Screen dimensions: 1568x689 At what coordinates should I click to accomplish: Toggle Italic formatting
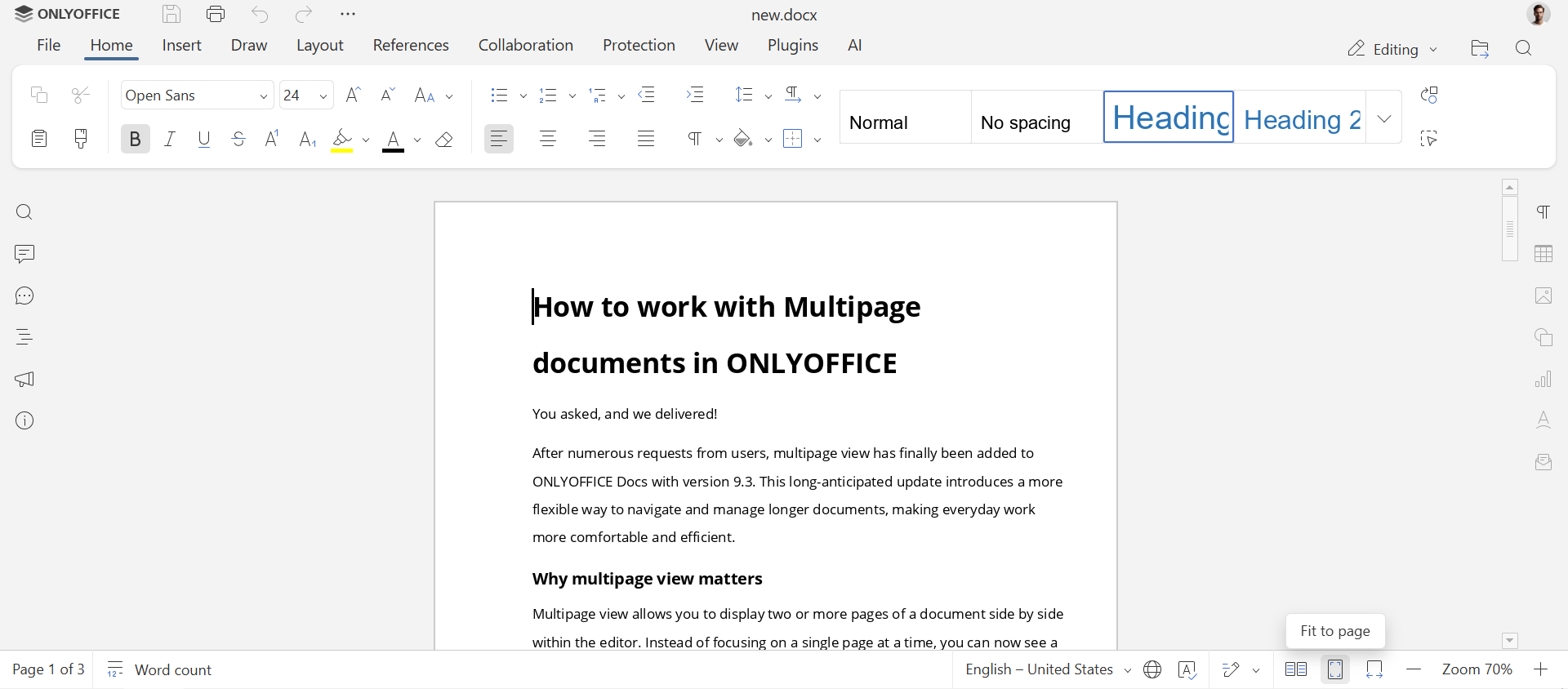tap(170, 139)
